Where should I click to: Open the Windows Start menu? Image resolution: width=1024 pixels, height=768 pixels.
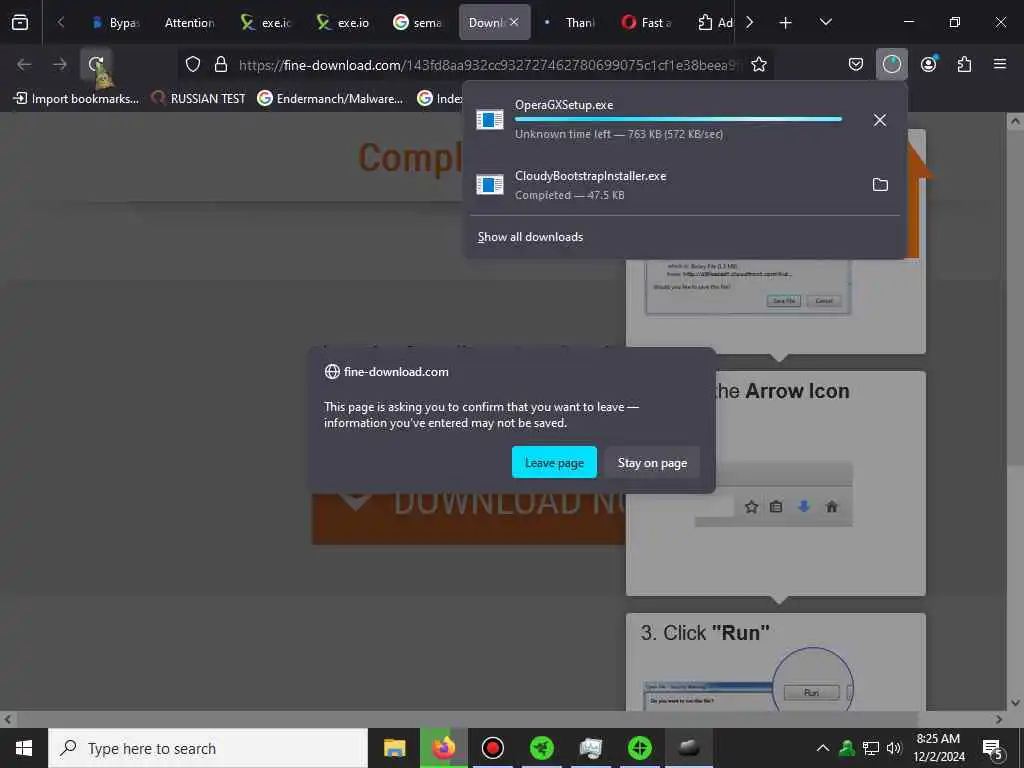[x=24, y=748]
